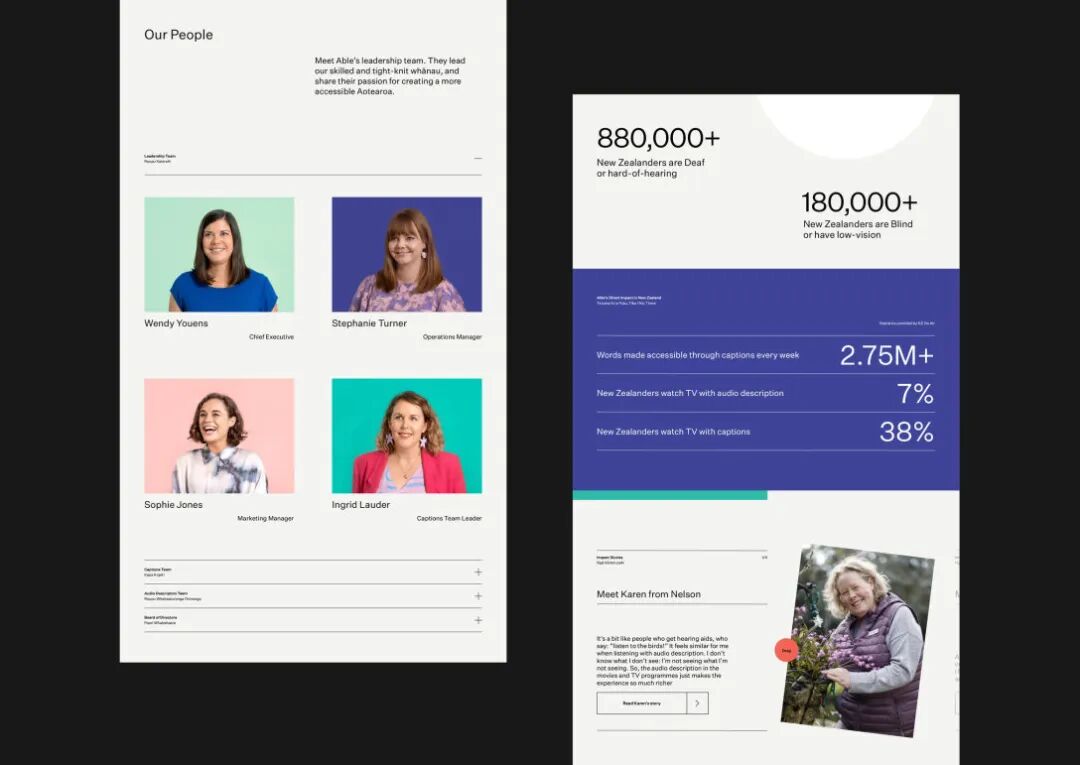1080x765 pixels.
Task: Click the red Drag circle badge
Action: tap(787, 650)
